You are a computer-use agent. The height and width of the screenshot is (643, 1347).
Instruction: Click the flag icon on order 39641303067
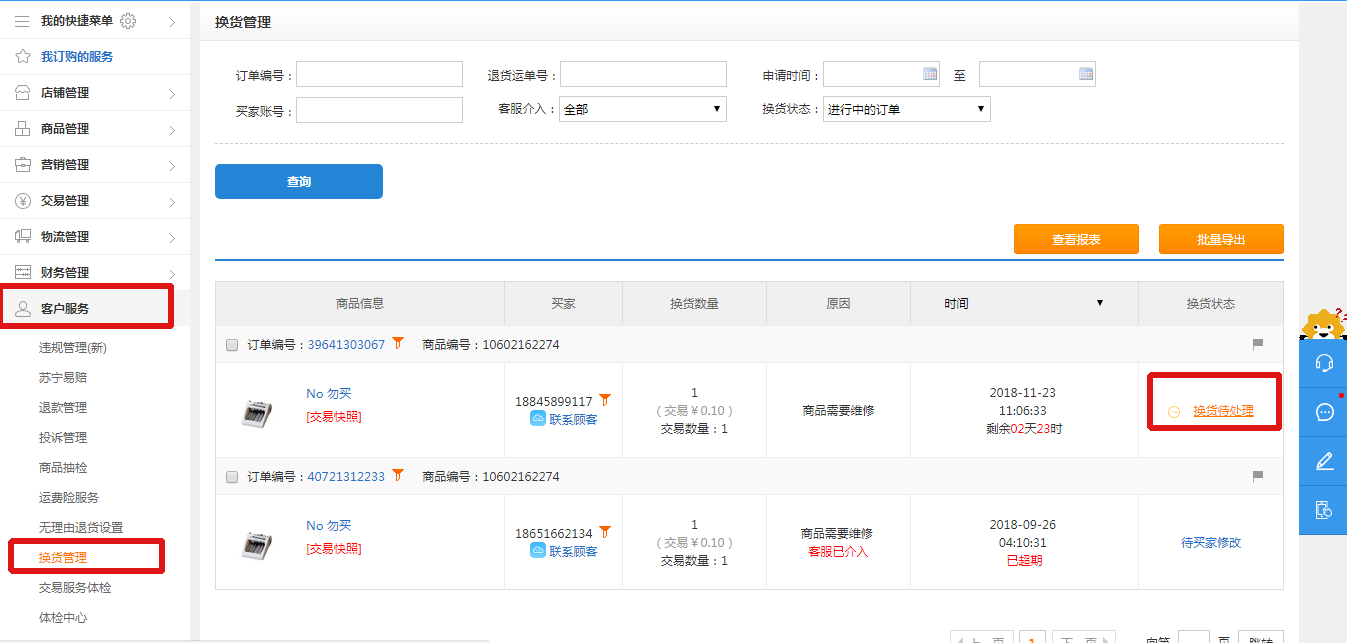pyautogui.click(x=1258, y=345)
